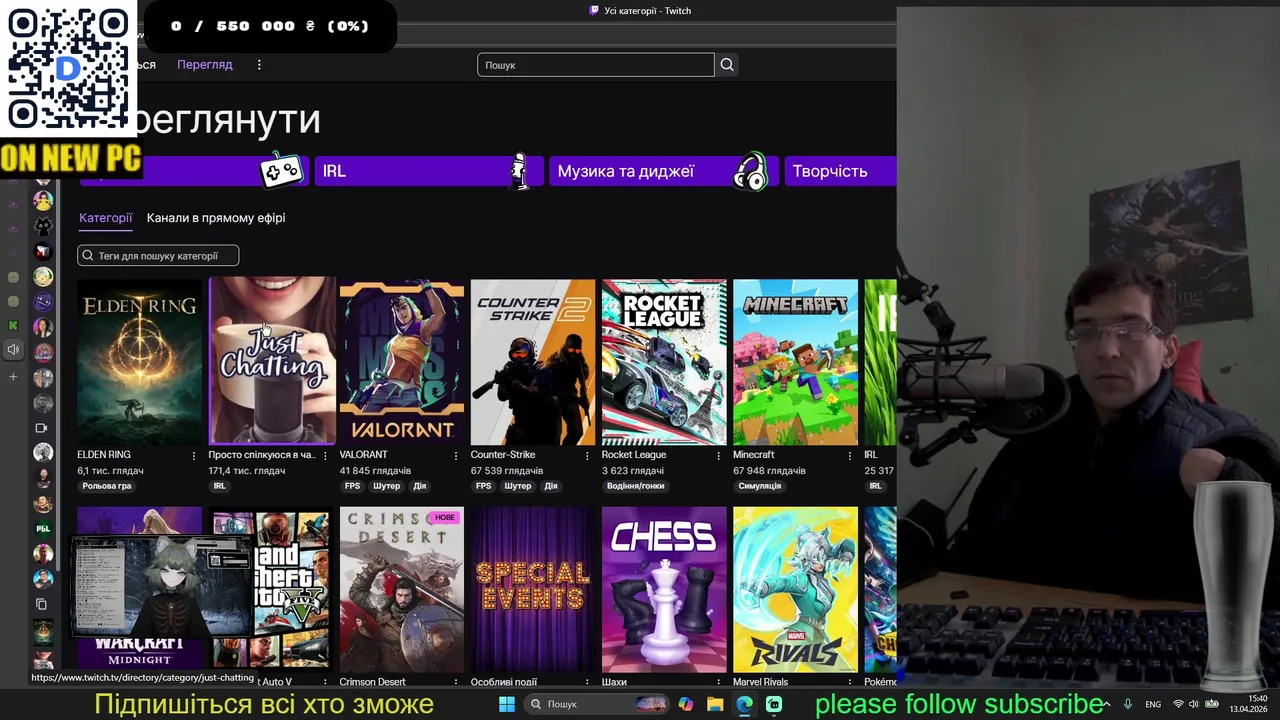Open the Chess cover thumbnail
This screenshot has height=720, width=1280.
664,590
